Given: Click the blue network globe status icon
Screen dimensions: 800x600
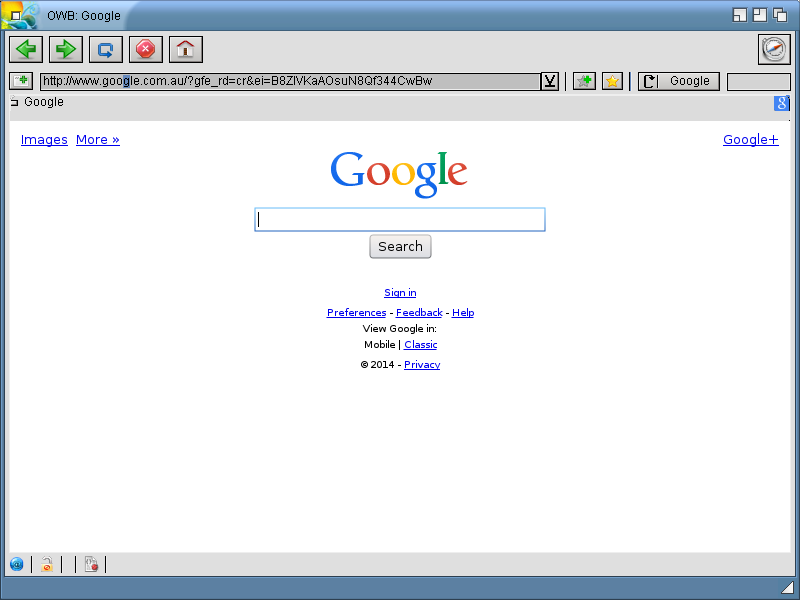Looking at the screenshot, I should coord(17,564).
